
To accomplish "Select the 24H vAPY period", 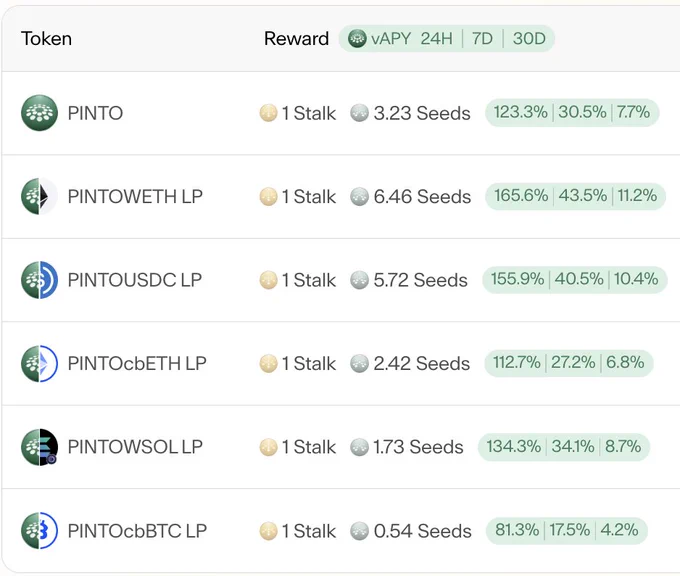I will pyautogui.click(x=436, y=39).
